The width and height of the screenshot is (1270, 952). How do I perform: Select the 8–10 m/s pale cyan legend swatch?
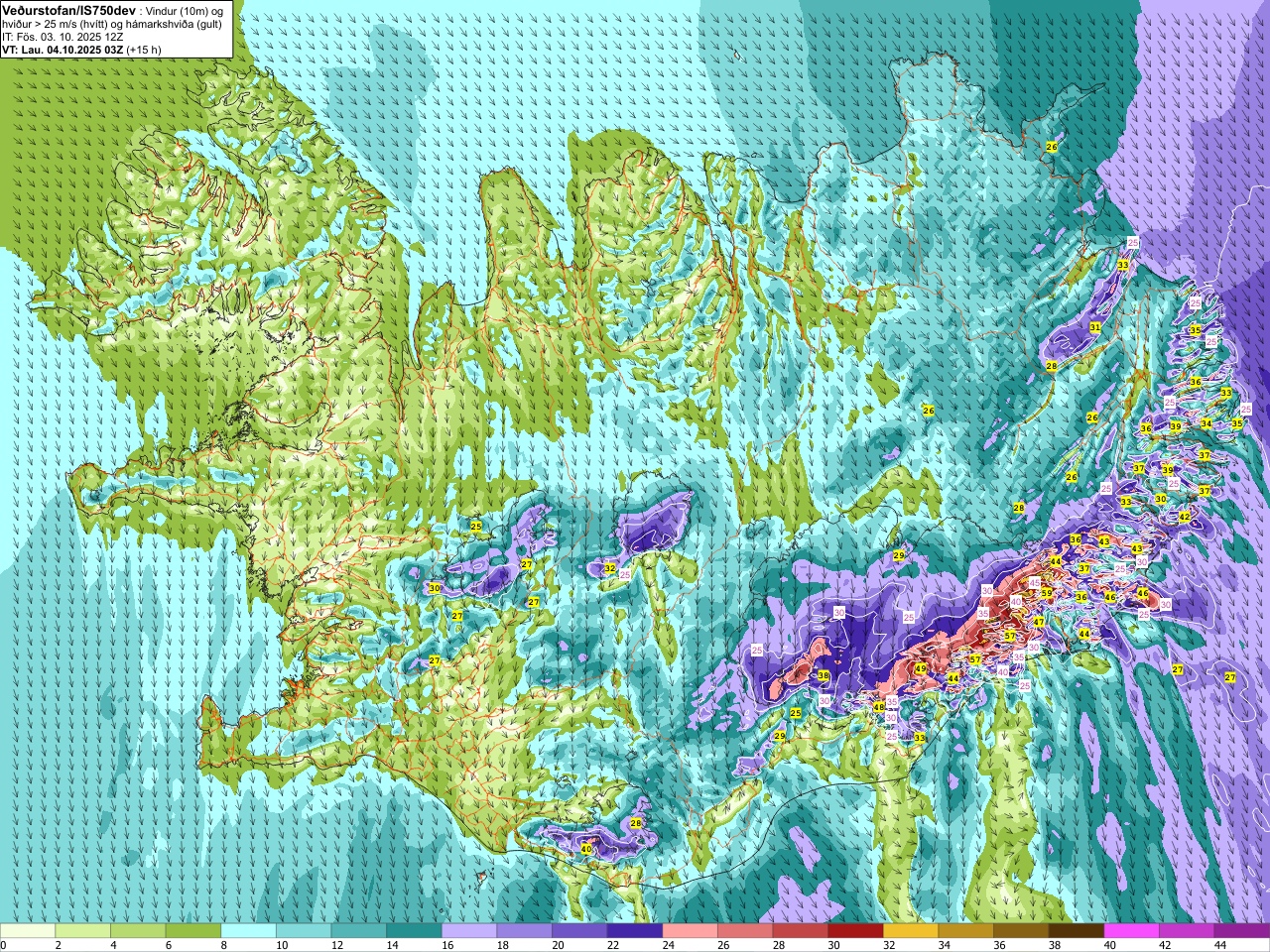point(248,931)
